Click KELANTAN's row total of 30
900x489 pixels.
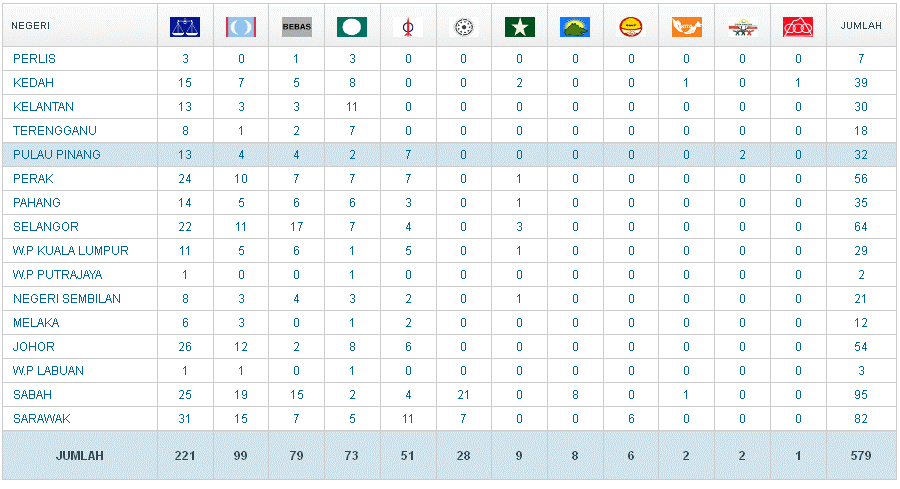[861, 107]
